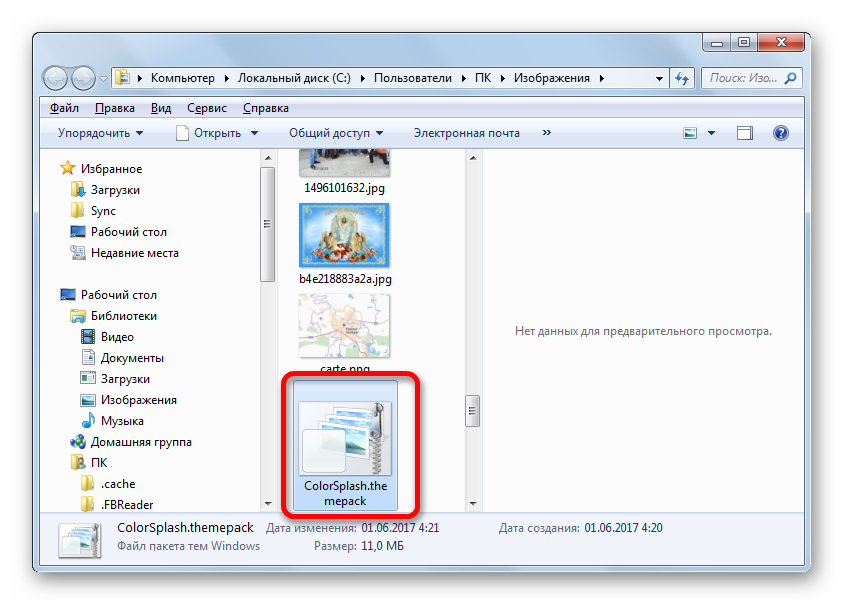
Task: Expand the Упорядочить dropdown
Action: (100, 133)
